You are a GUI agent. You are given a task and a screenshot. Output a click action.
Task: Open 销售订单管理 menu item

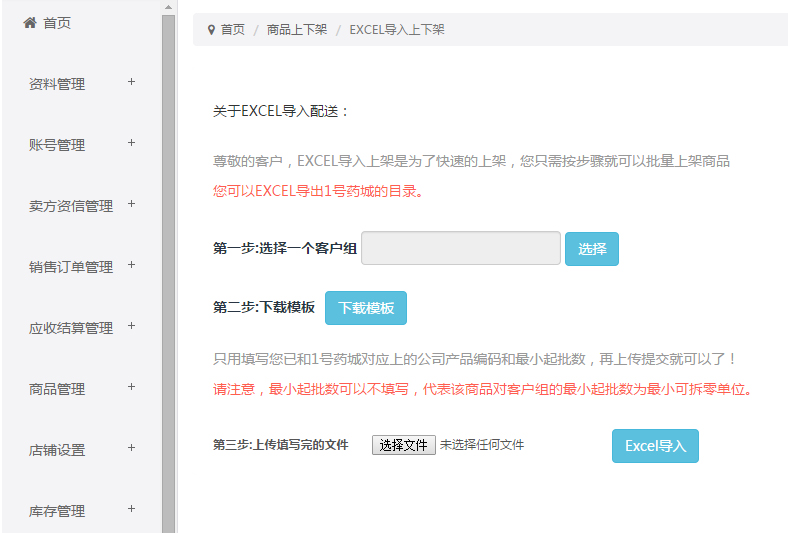70,267
